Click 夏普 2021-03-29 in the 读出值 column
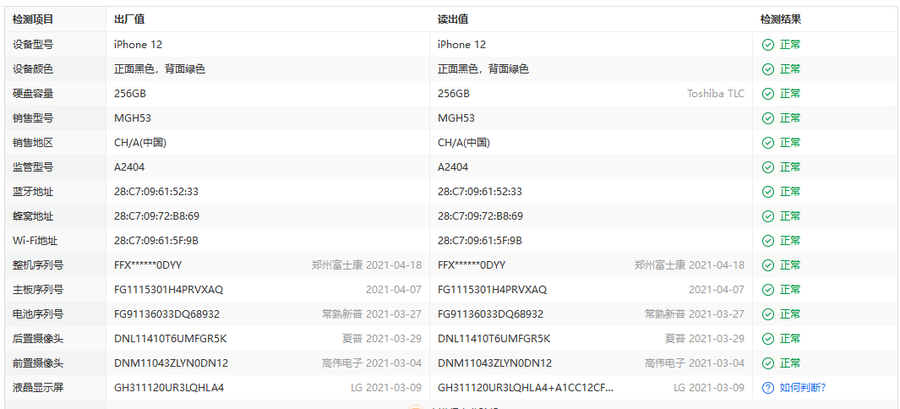Screen dimensions: 900x409 coord(705,338)
